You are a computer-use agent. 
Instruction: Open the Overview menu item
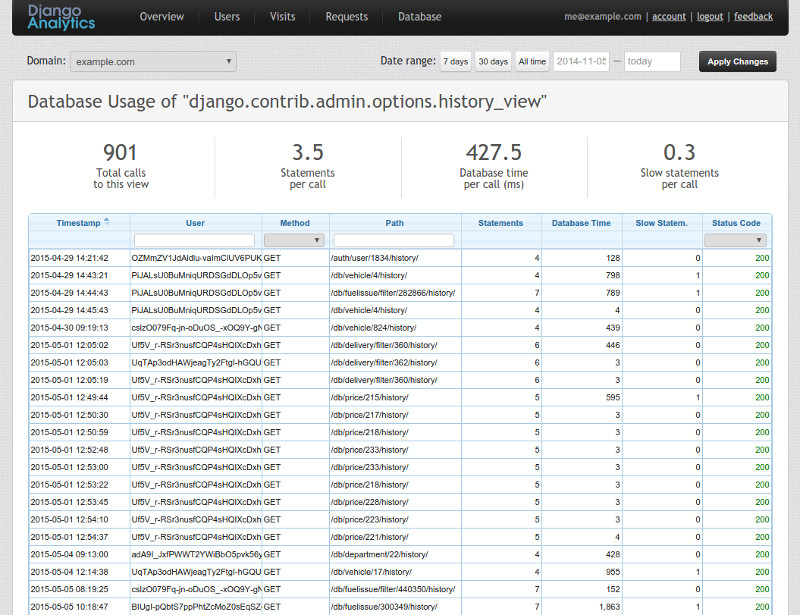[162, 17]
